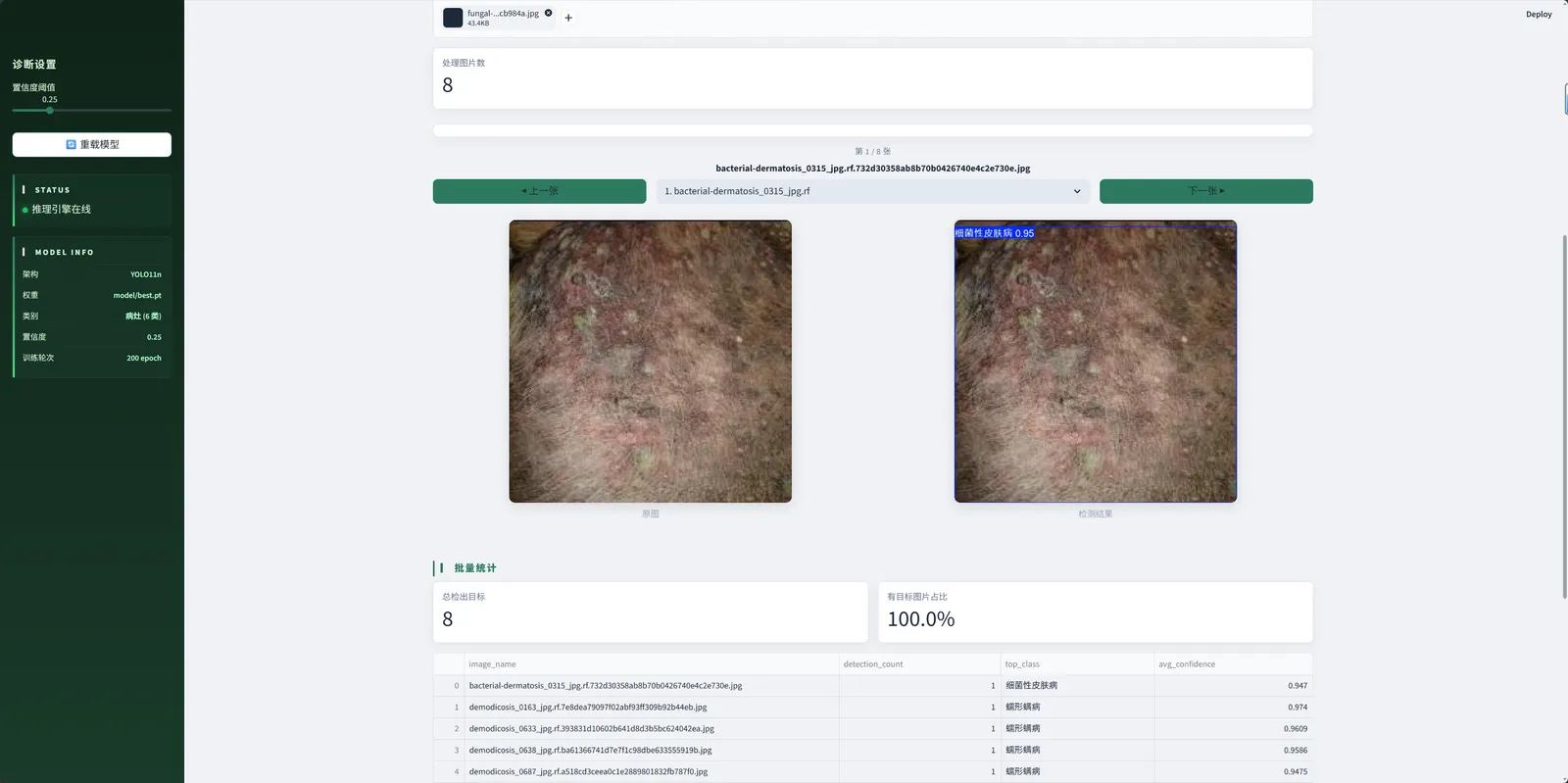Click the 推理引擎在线 status text
The image size is (1568, 783).
[x=61, y=210]
